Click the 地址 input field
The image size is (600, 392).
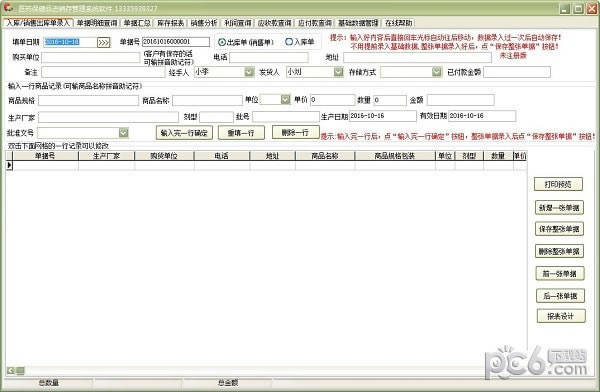coord(417,57)
